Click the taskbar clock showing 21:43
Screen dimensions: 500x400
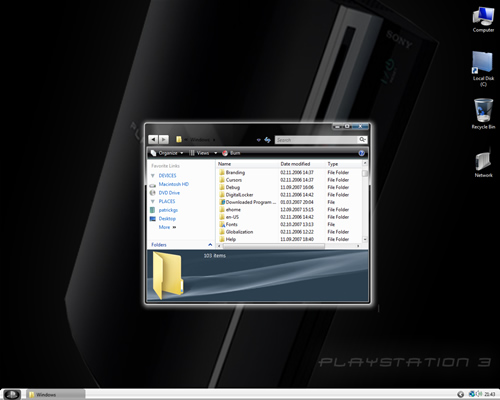pos(490,395)
